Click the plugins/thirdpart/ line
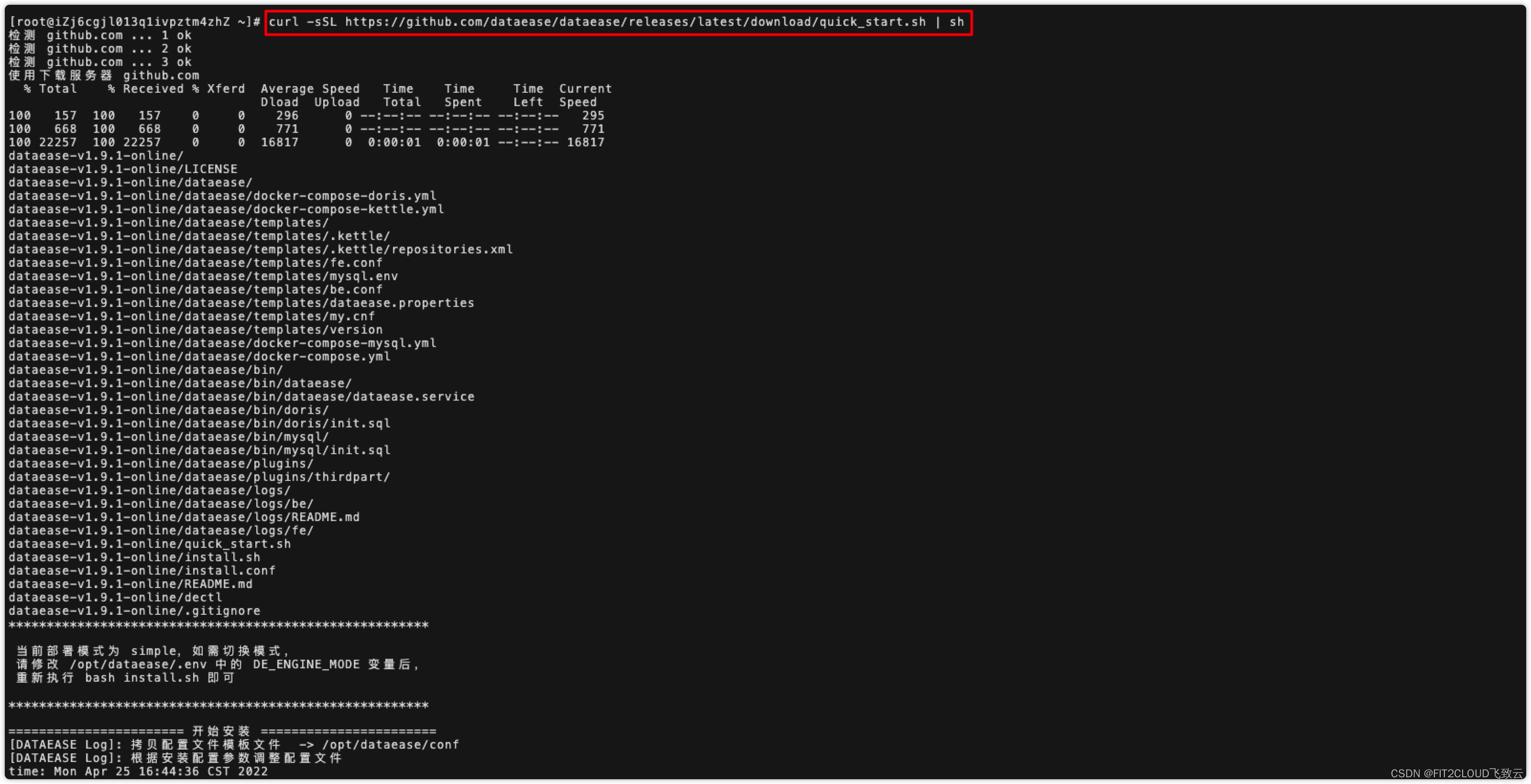1531x784 pixels. [200, 477]
